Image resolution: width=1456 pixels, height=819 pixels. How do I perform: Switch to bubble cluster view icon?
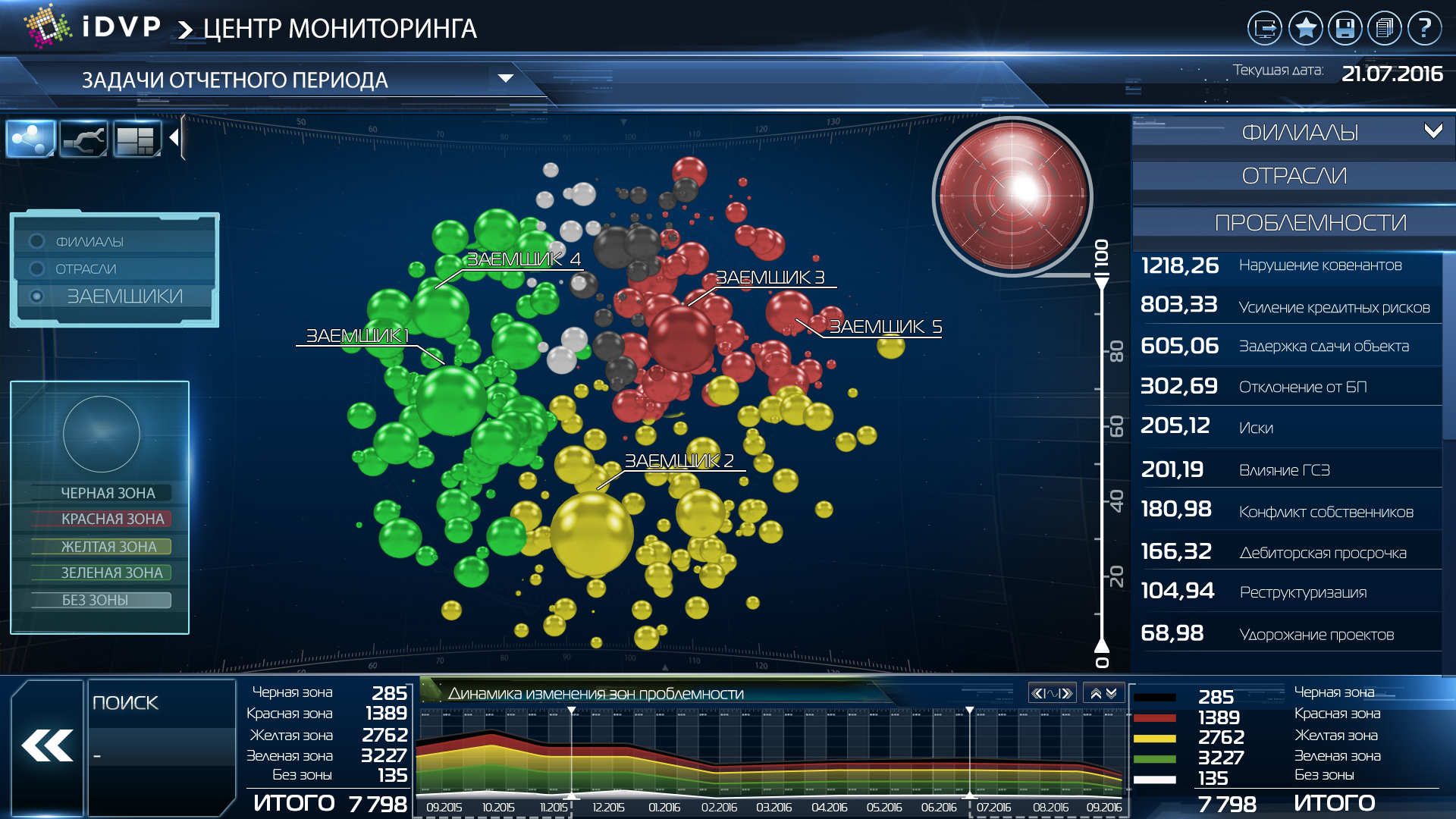[x=30, y=139]
